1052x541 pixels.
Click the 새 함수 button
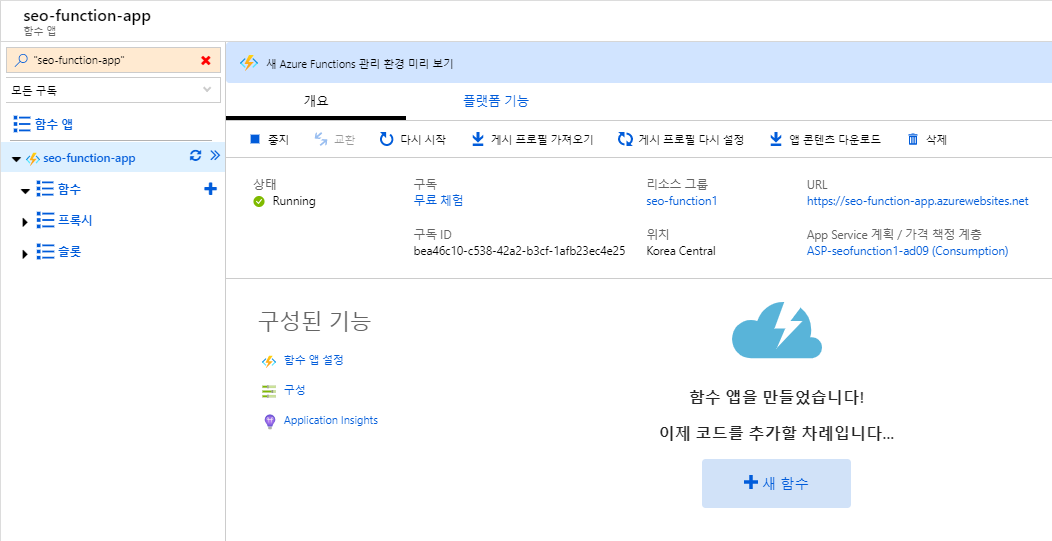click(x=776, y=483)
